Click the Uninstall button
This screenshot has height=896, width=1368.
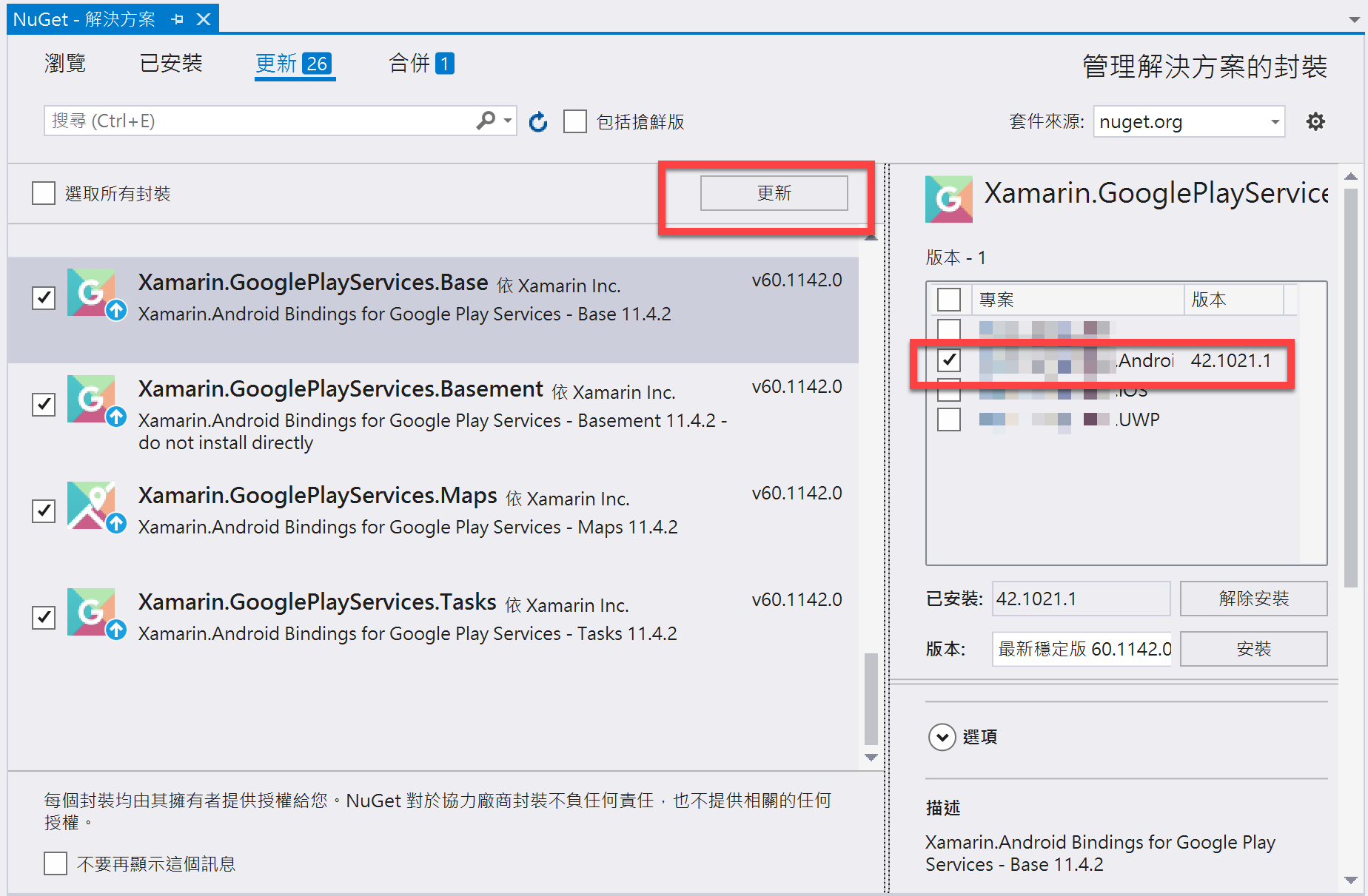click(1253, 599)
